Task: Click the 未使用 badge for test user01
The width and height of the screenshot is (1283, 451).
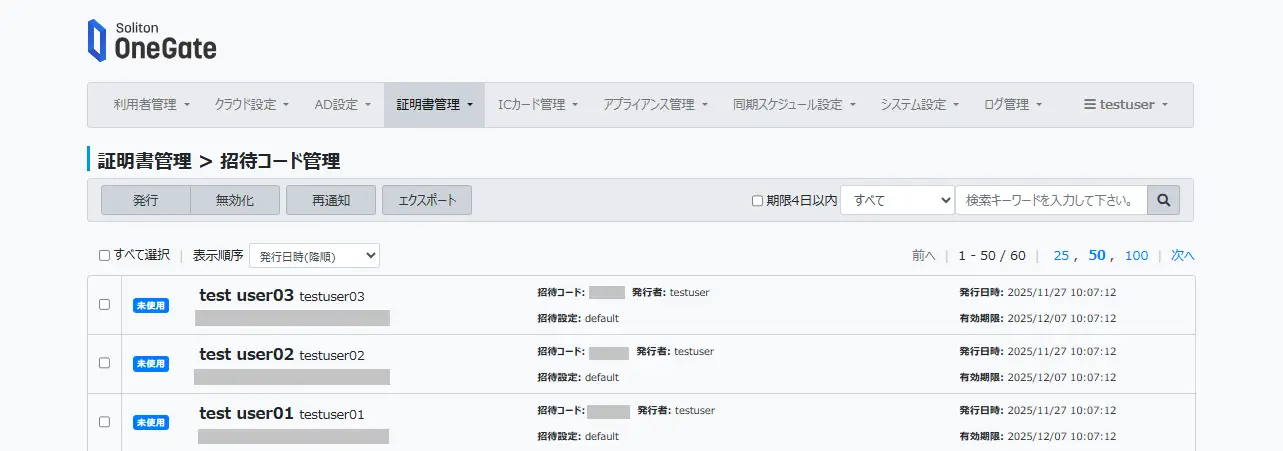Action: coord(151,422)
